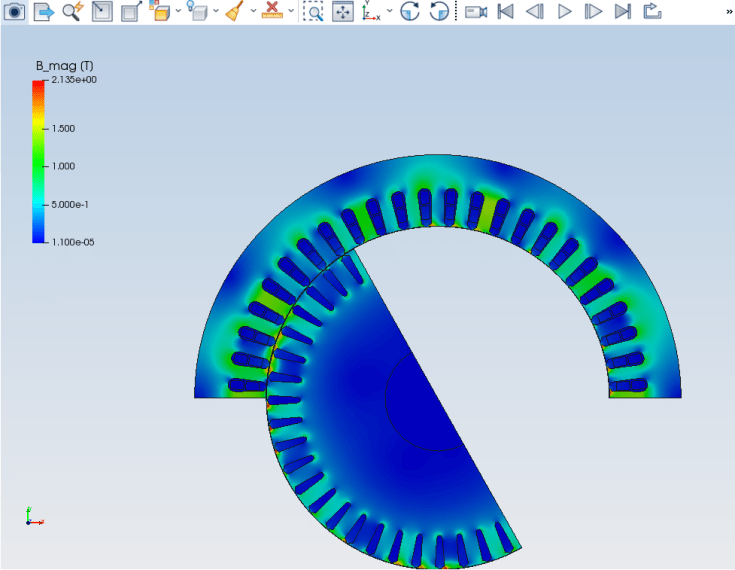This screenshot has height=570, width=735.
Task: Skip to the last animation frame
Action: tap(622, 11)
